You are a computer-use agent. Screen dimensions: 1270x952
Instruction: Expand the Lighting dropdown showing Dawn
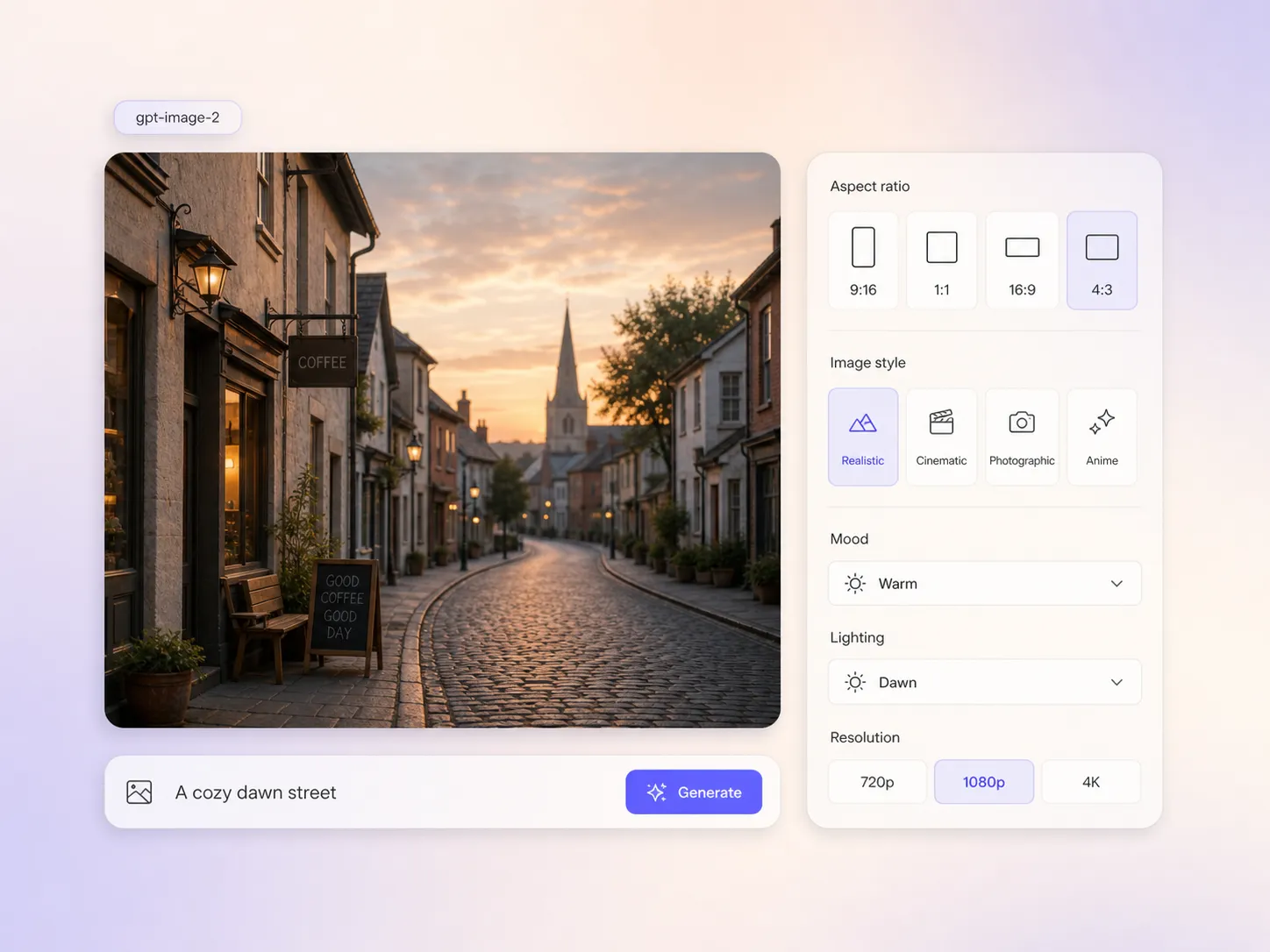pos(985,682)
